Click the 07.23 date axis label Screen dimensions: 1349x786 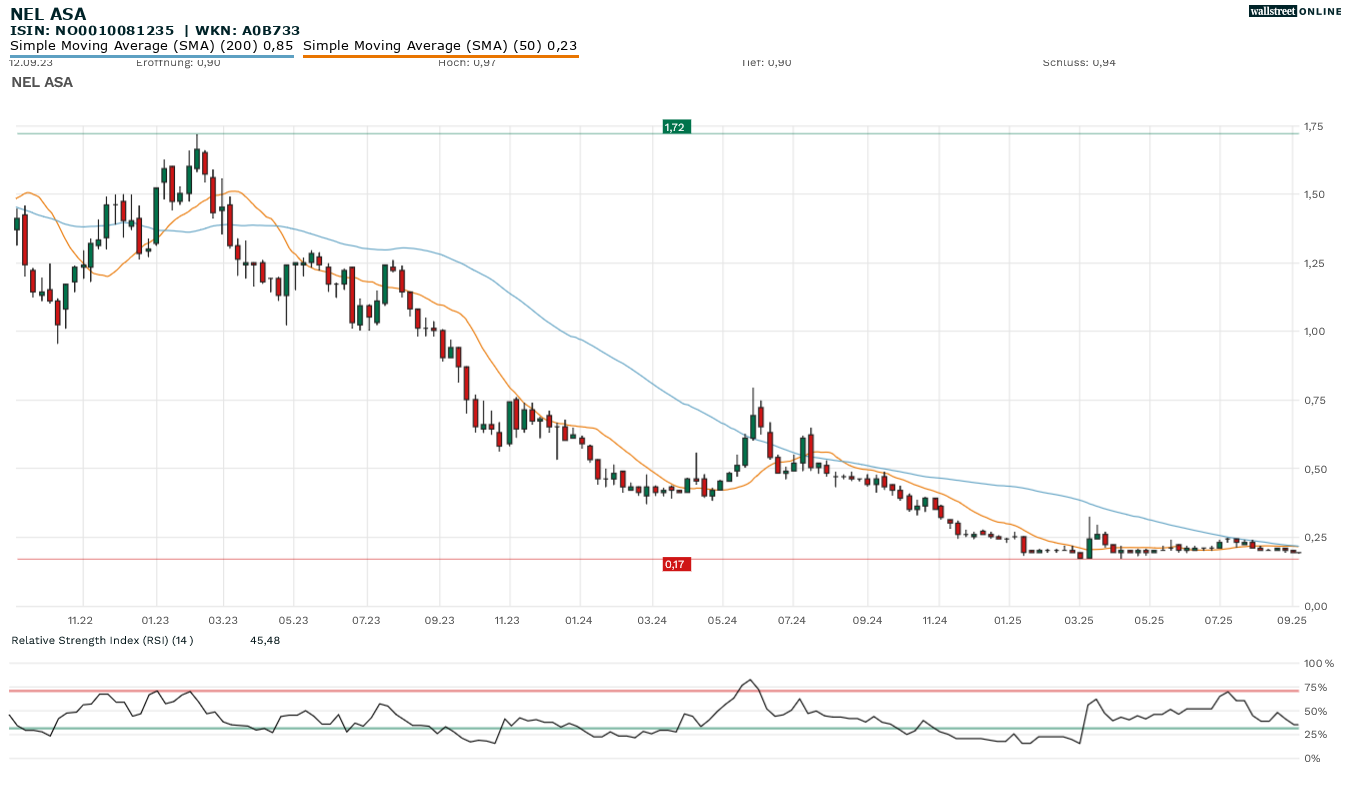[367, 621]
